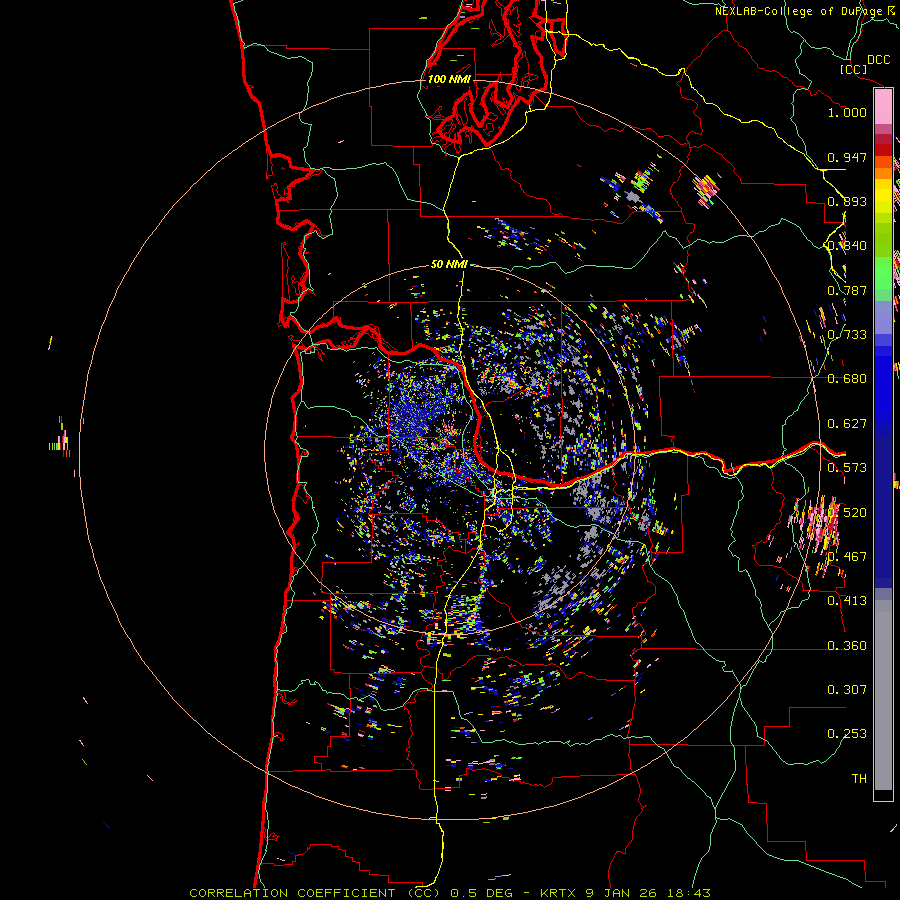Click the 1.000 legend value
The image size is (900, 900).
[x=847, y=112]
